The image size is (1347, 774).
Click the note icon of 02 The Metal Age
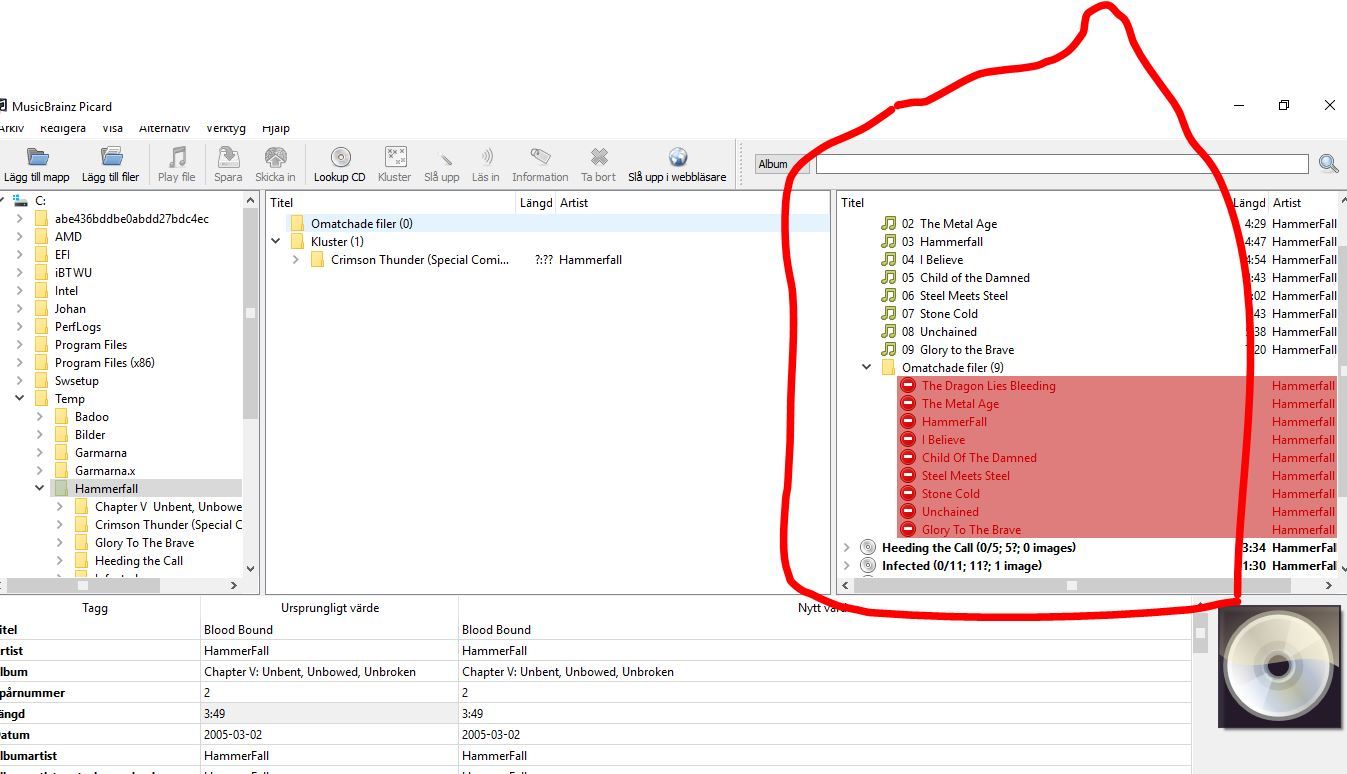click(888, 224)
